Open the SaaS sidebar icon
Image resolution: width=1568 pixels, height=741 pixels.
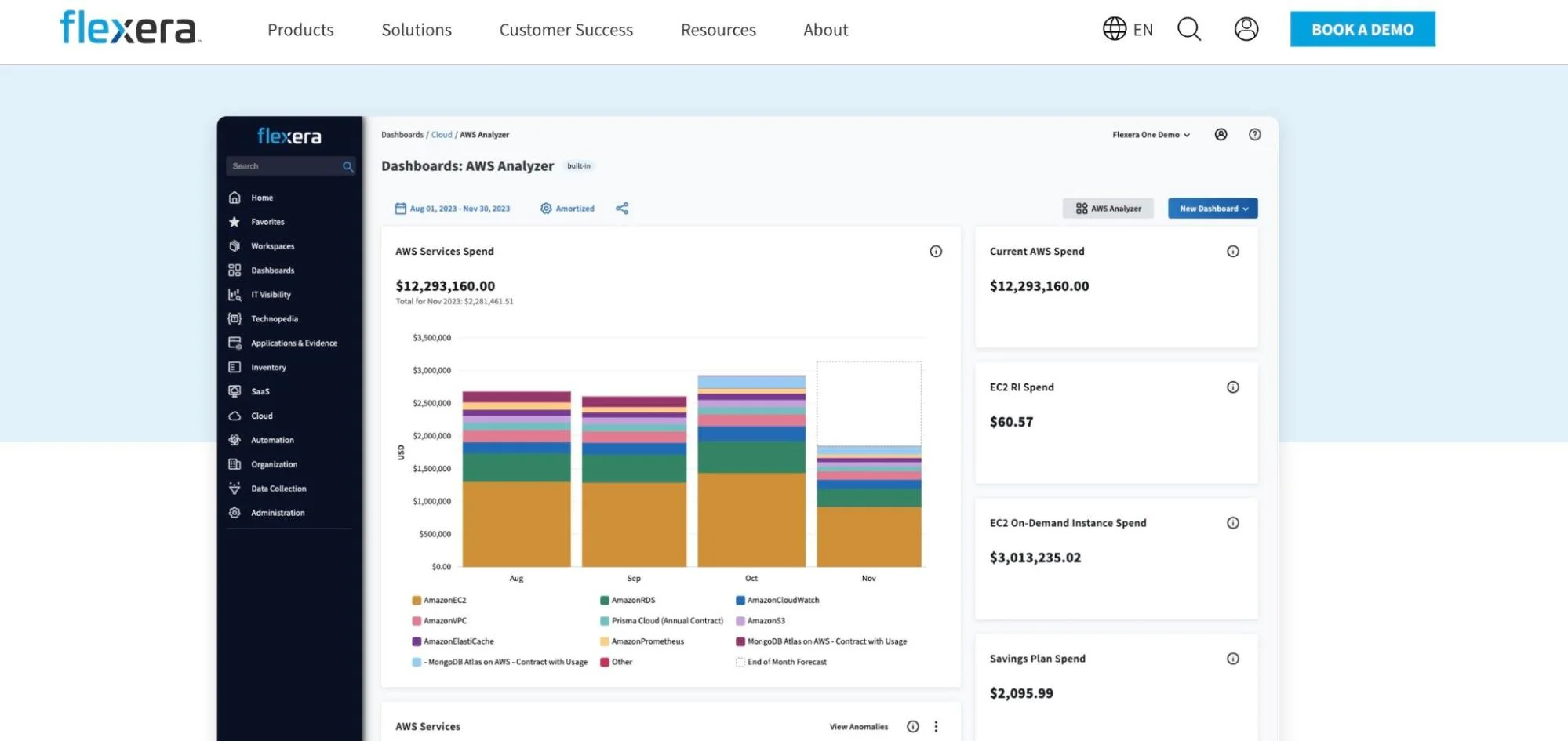coord(235,391)
